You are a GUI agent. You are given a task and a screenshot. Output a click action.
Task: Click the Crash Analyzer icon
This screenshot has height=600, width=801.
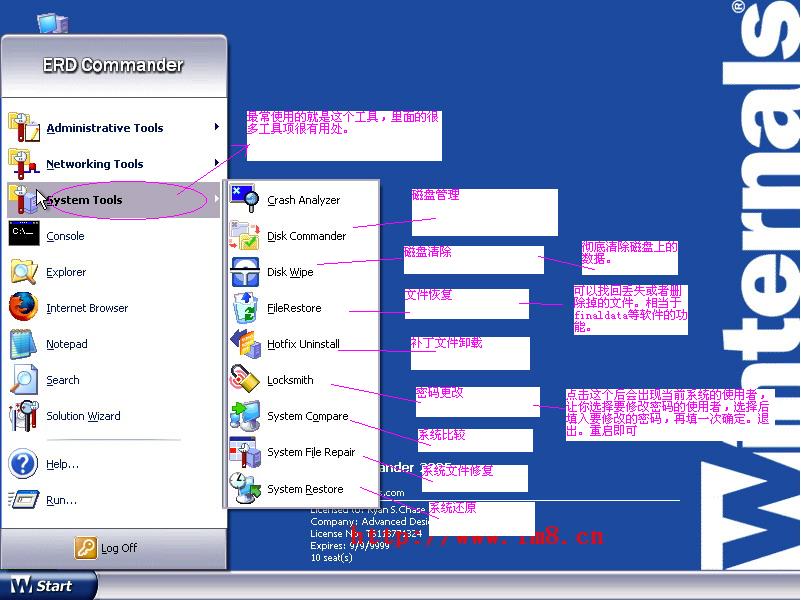[x=244, y=199]
